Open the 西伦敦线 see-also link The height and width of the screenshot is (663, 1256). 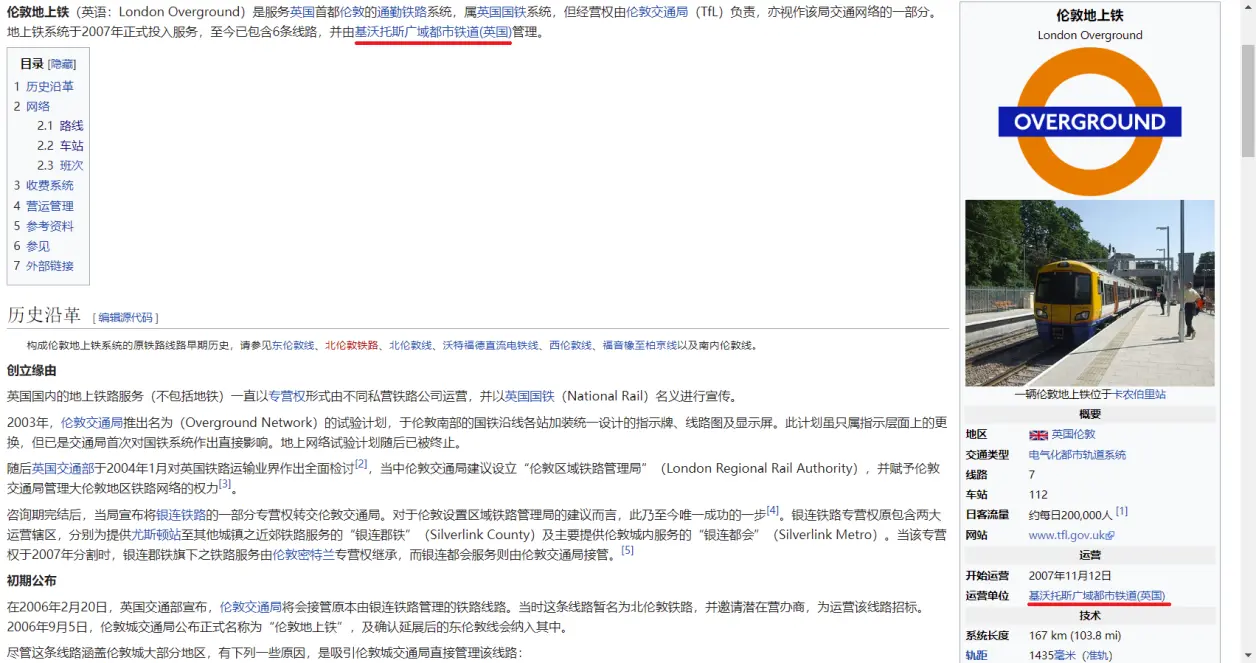[570, 345]
